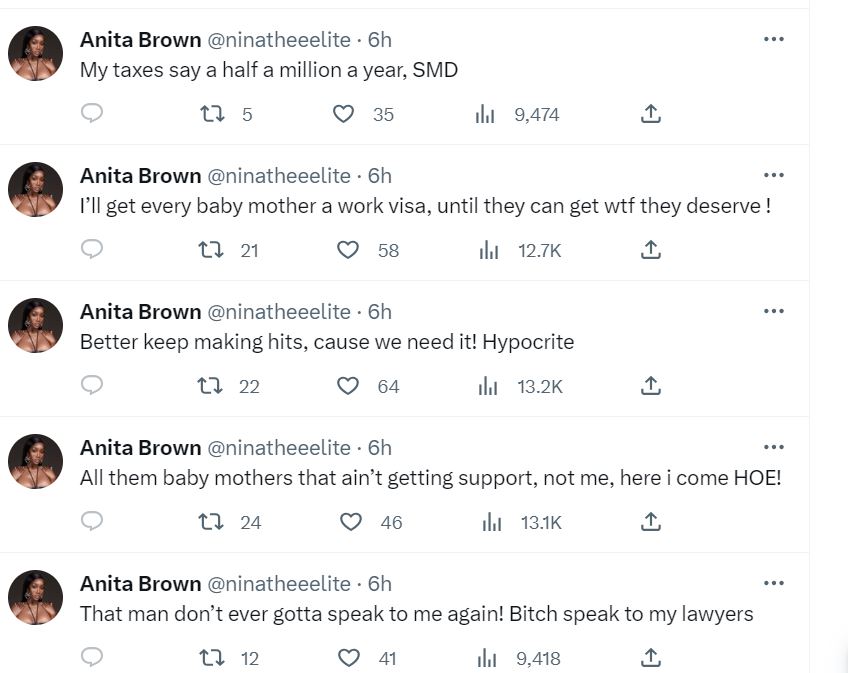848x673 pixels.
Task: Open profile picture on 'here i come' tweet
Action: [36, 461]
